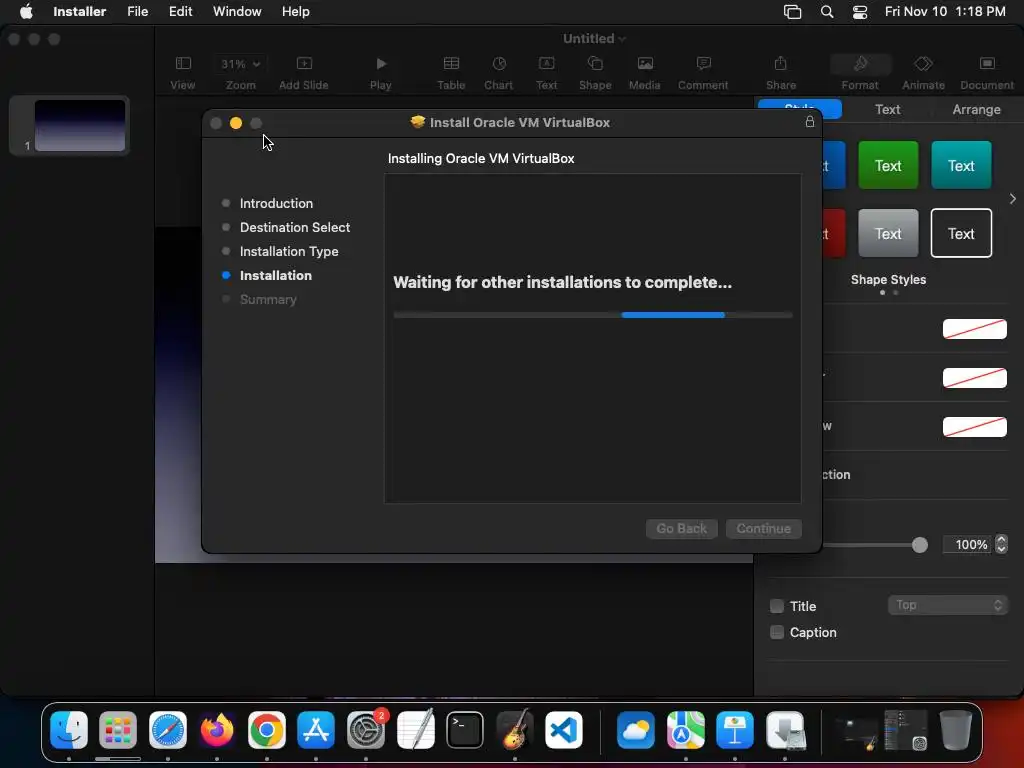Screen dimensions: 1024x768
Task: Open App Store from the Dock
Action: click(x=316, y=730)
